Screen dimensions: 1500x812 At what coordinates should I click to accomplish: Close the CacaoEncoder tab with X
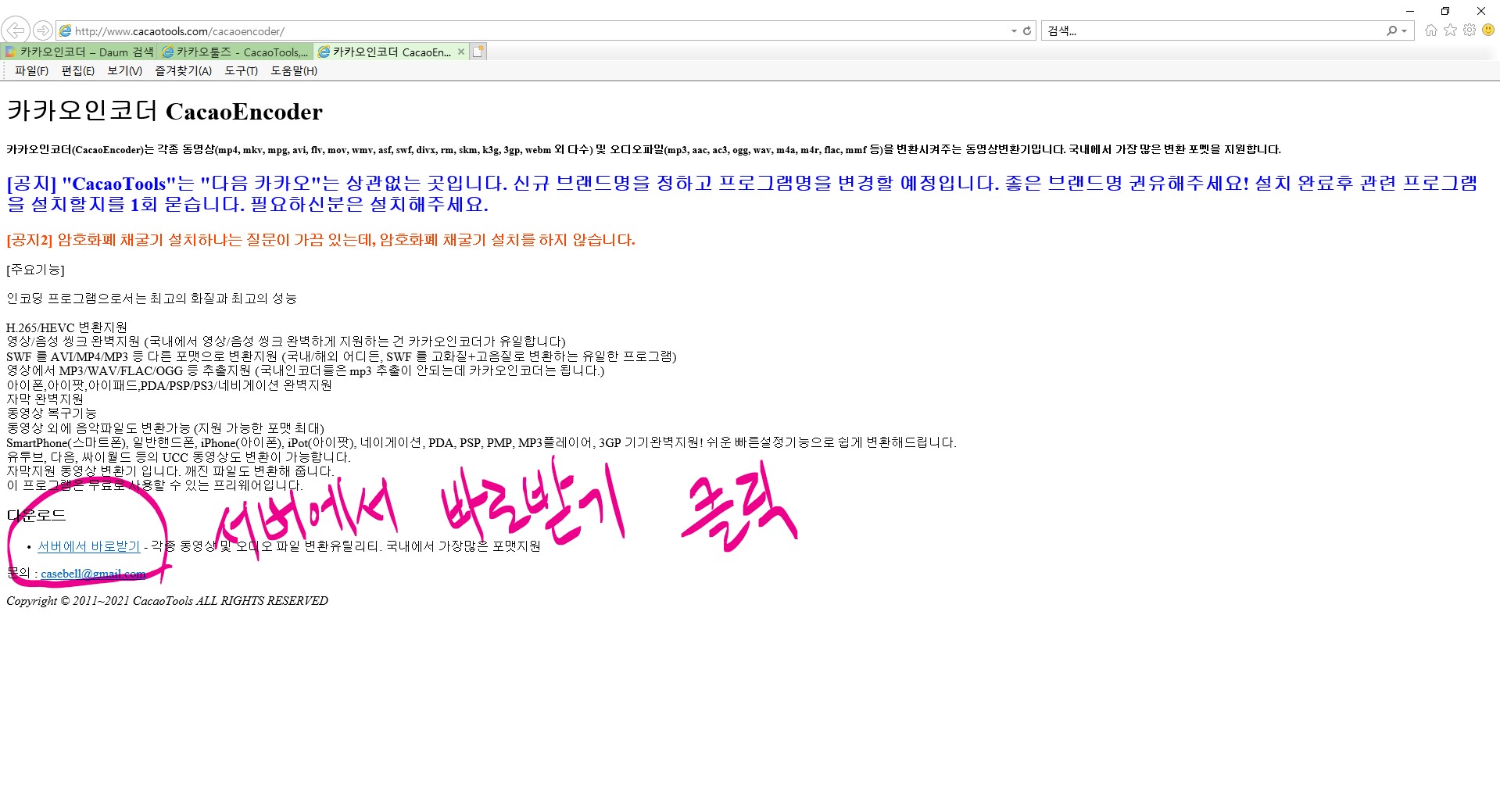(461, 52)
